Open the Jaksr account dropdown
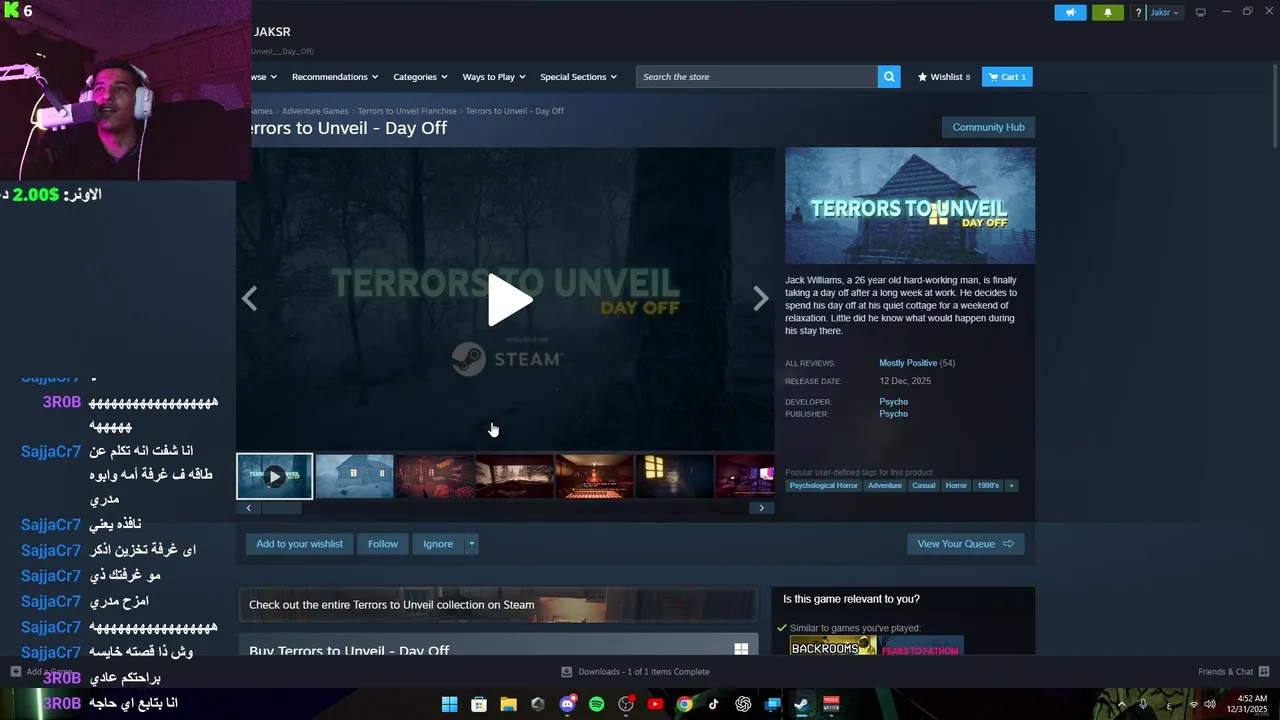The width and height of the screenshot is (1280, 720). 1164,13
